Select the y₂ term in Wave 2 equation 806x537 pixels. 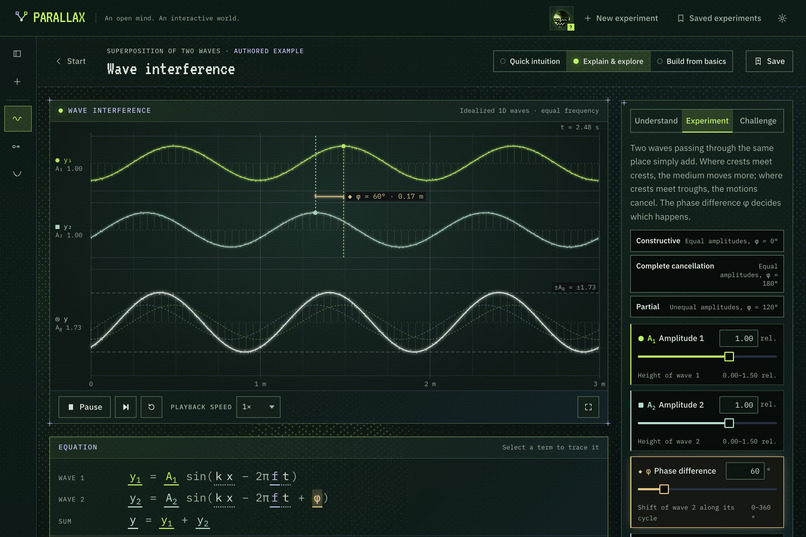(135, 499)
